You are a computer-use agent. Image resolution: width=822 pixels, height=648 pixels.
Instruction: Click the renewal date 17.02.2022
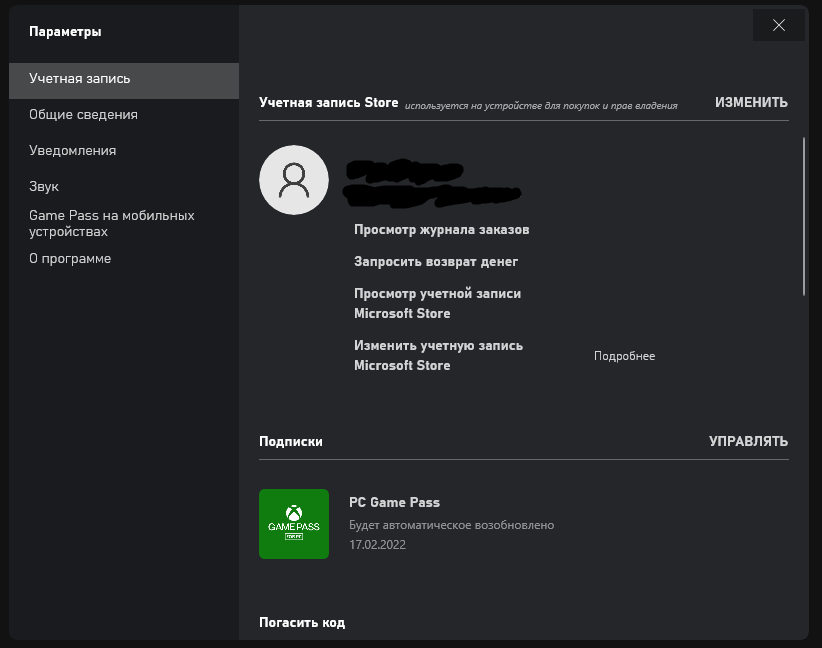pos(377,545)
